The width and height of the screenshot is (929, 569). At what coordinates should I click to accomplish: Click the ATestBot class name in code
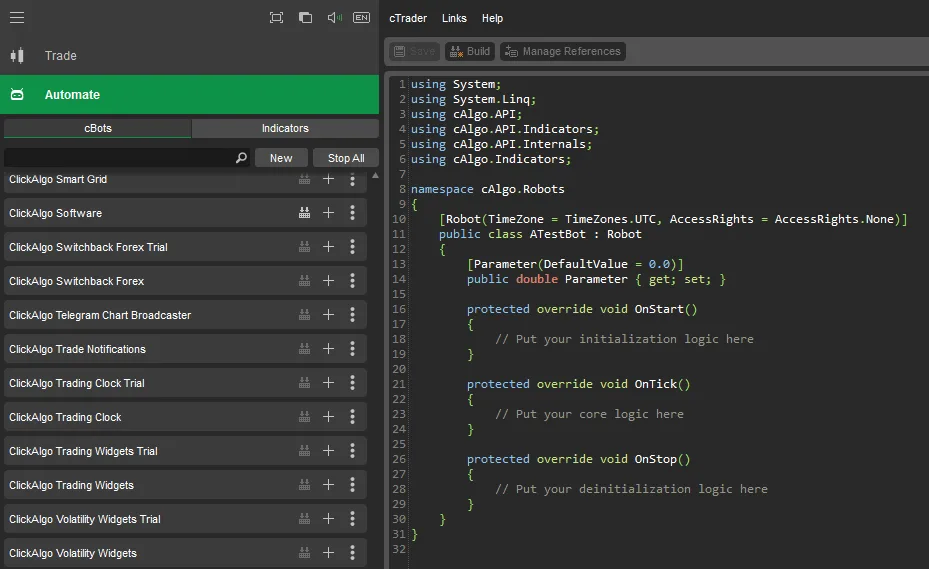click(x=558, y=234)
